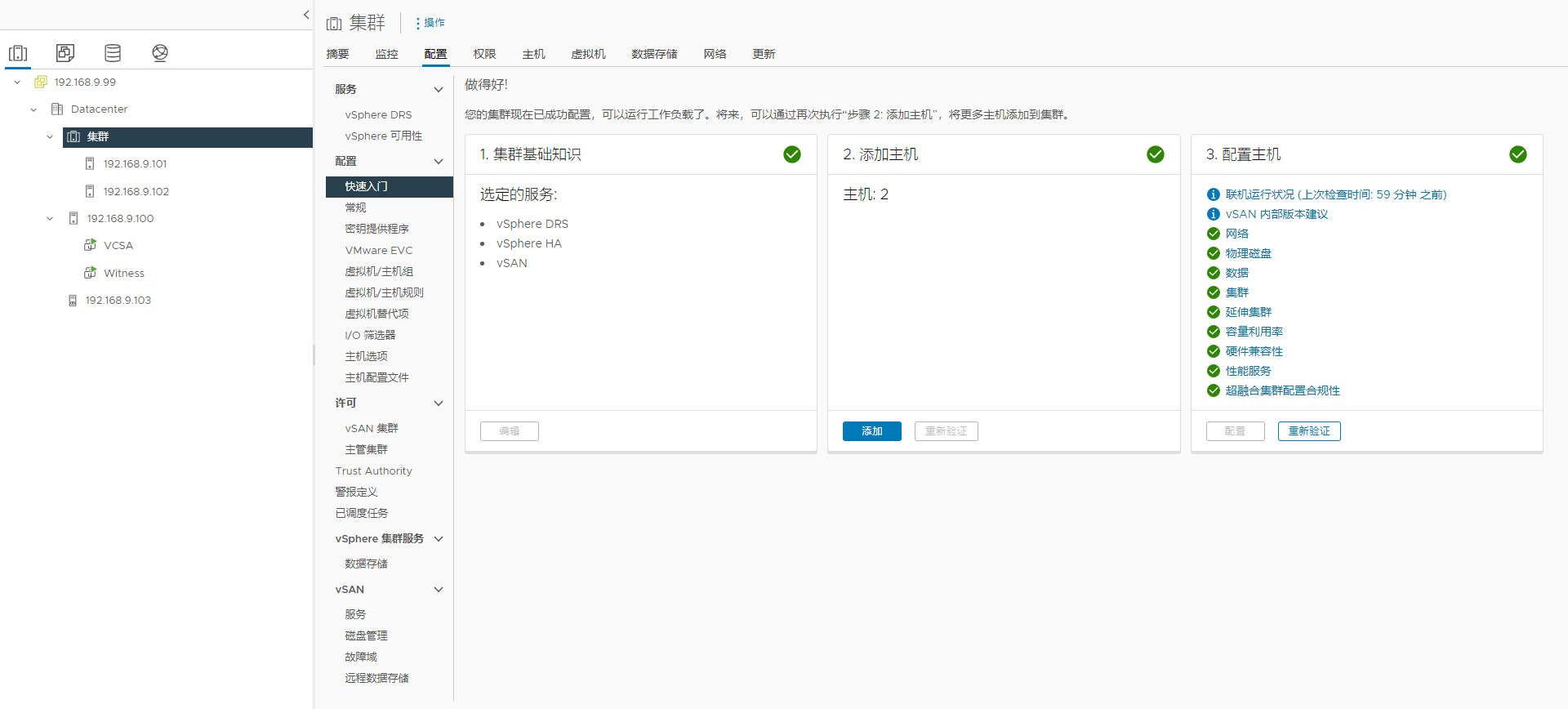Screen dimensions: 1568x709
Task: Click green status icon beside 物理磁盘
Action: coord(1214,253)
